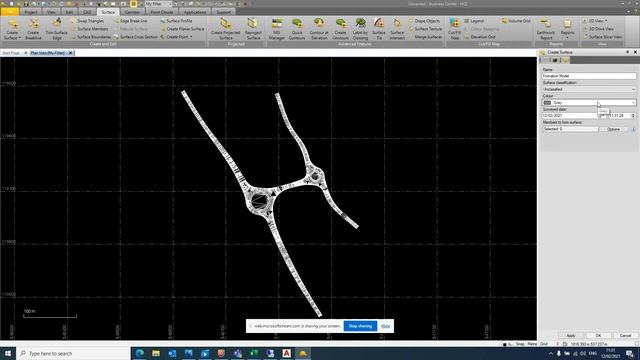
Task: Open the File tab
Action: [x=10, y=12]
